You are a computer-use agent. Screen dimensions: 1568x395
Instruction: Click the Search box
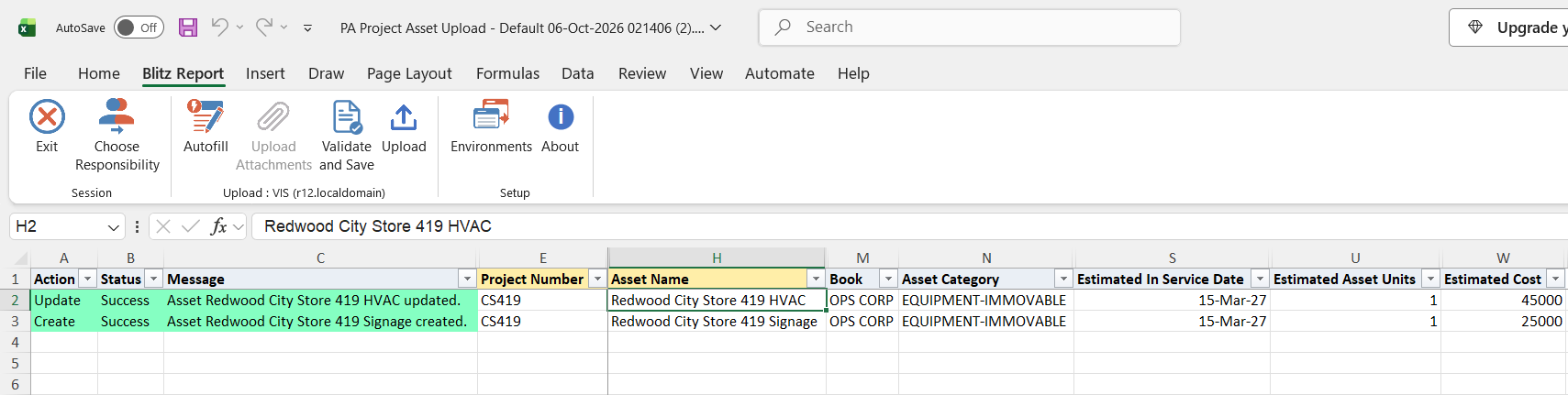(x=969, y=27)
